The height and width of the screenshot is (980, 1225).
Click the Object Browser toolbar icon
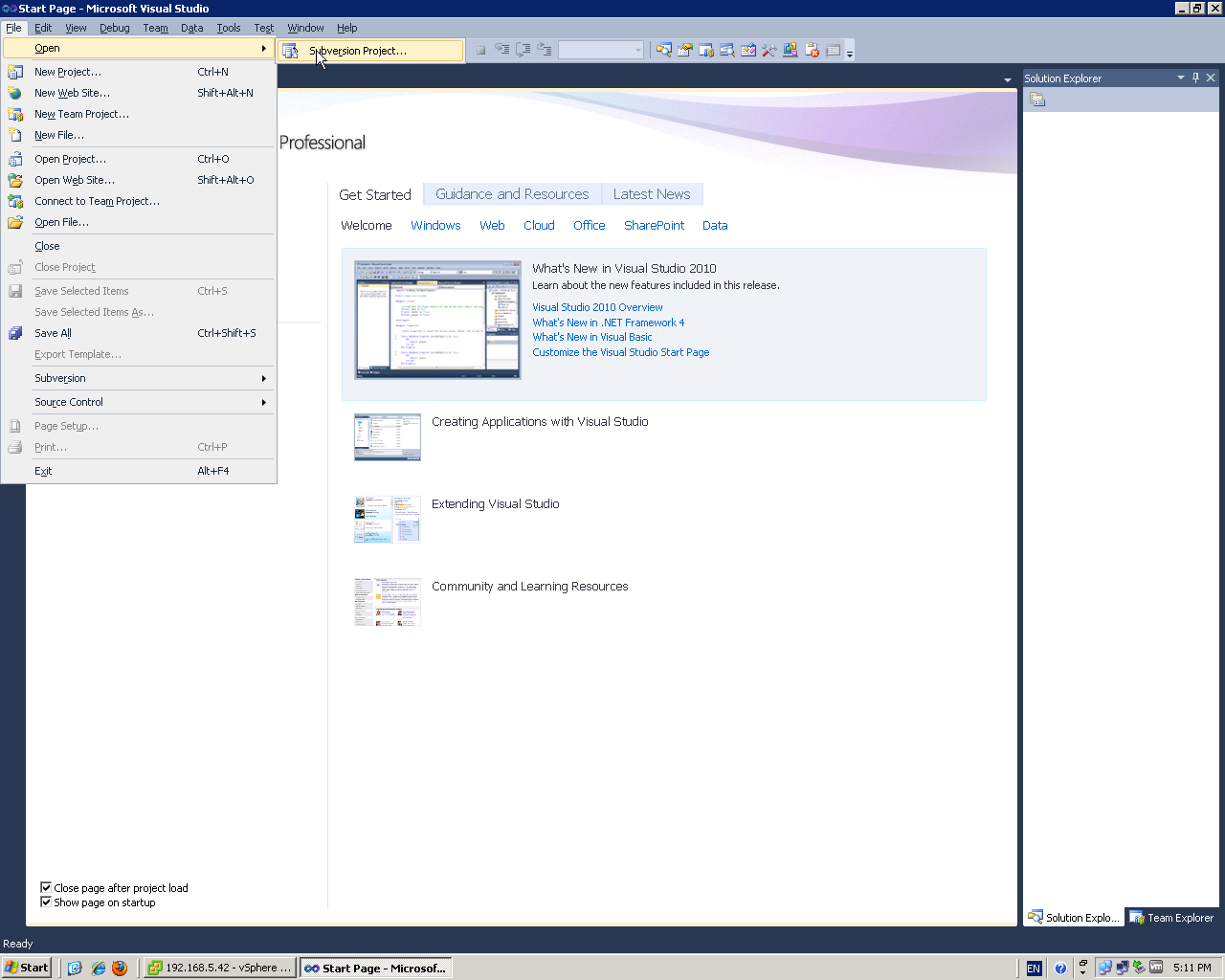click(727, 50)
